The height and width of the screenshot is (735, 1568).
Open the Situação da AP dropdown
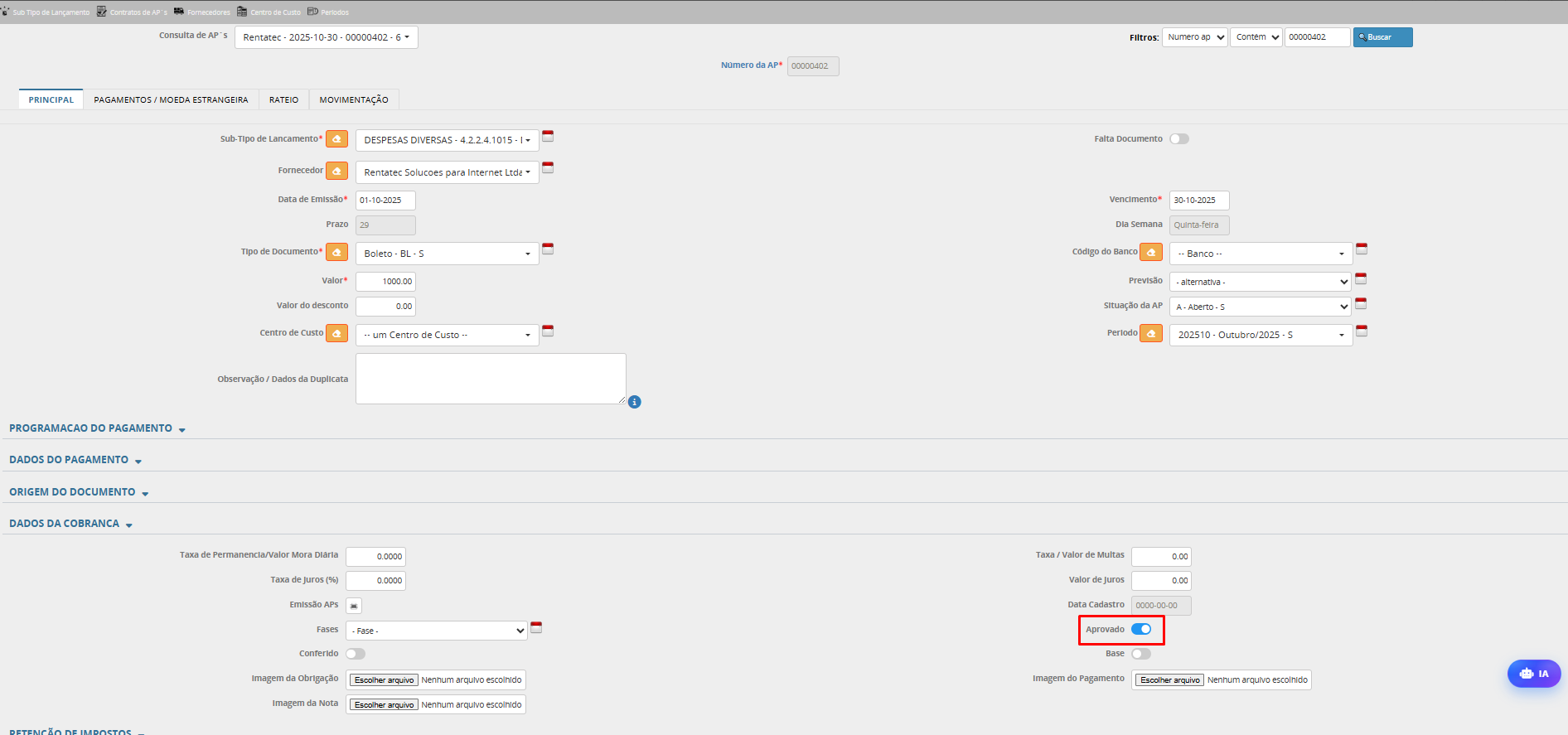click(1260, 307)
